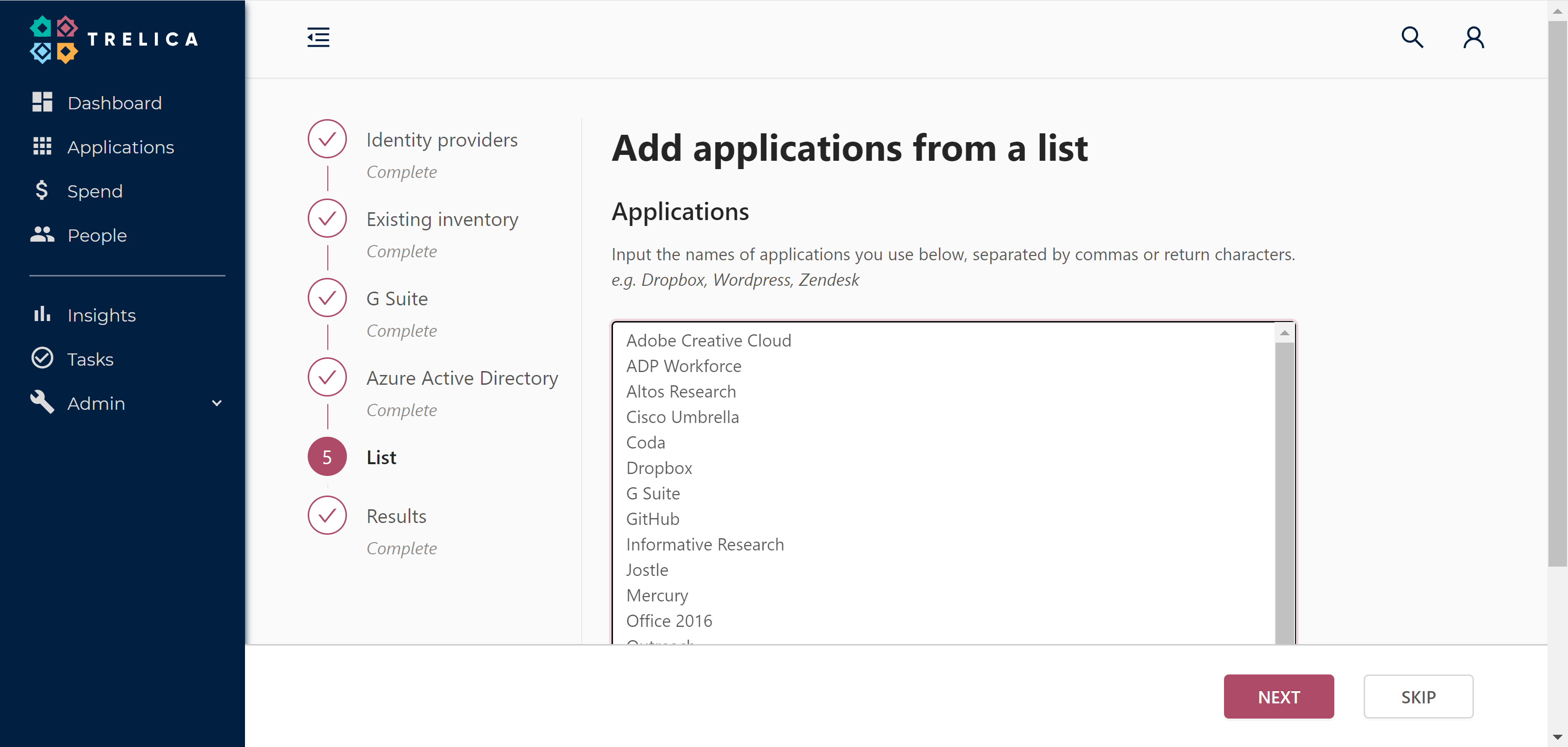Open Tasks in the sidebar
Viewport: 1568px width, 747px height.
[x=91, y=359]
